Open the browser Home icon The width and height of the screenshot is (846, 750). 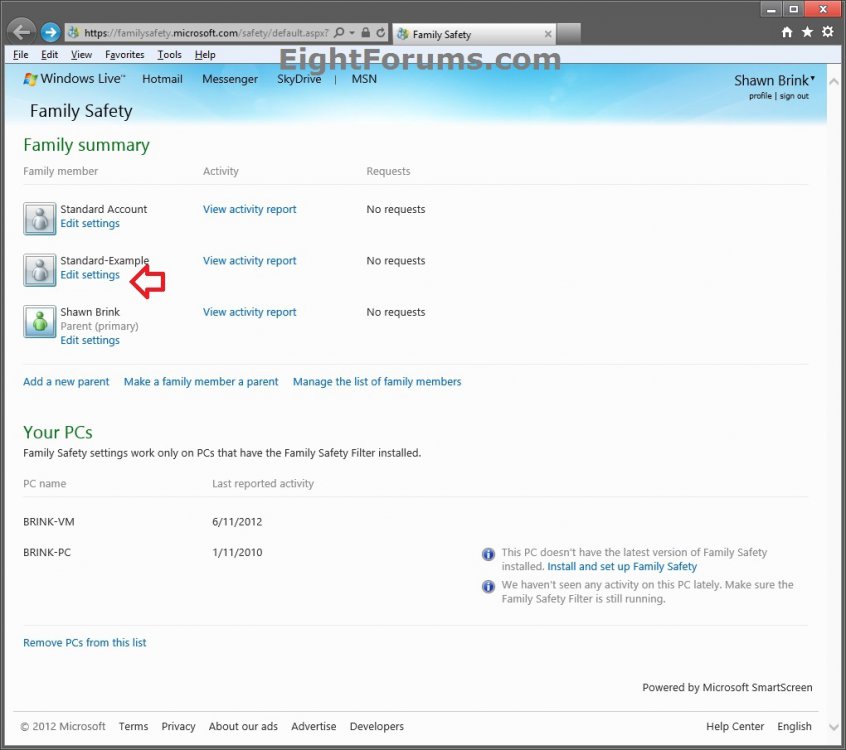pos(787,32)
